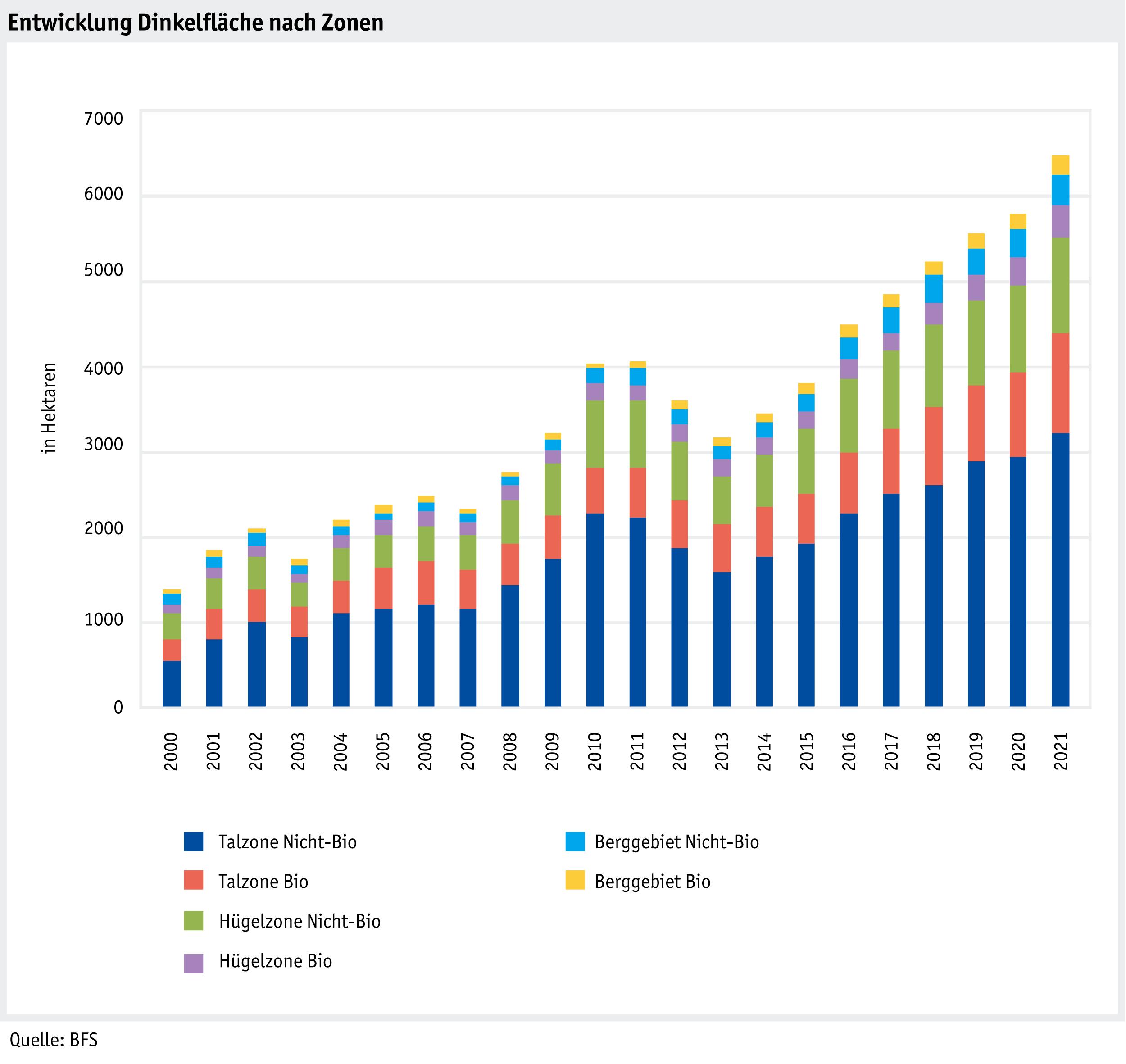Click the 2005 x-axis year label
1126x1064 pixels.
[383, 752]
